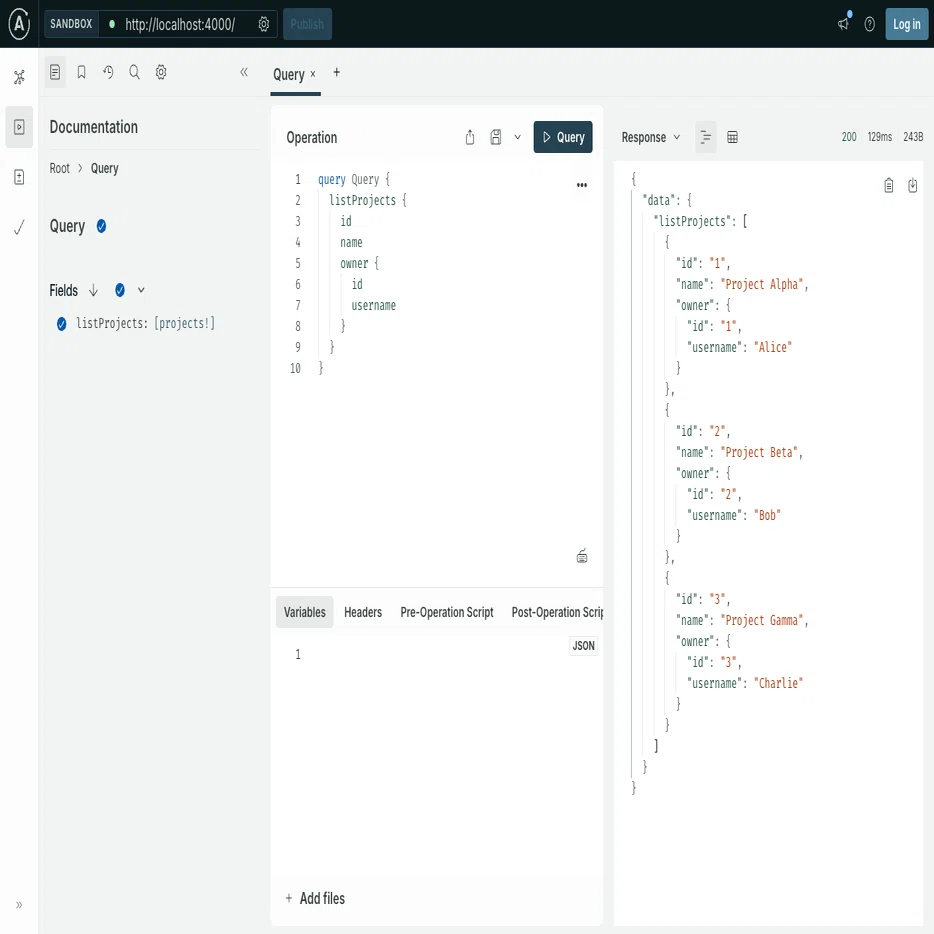Open announcements megaphone icon
The height and width of the screenshot is (934, 934).
click(x=843, y=24)
